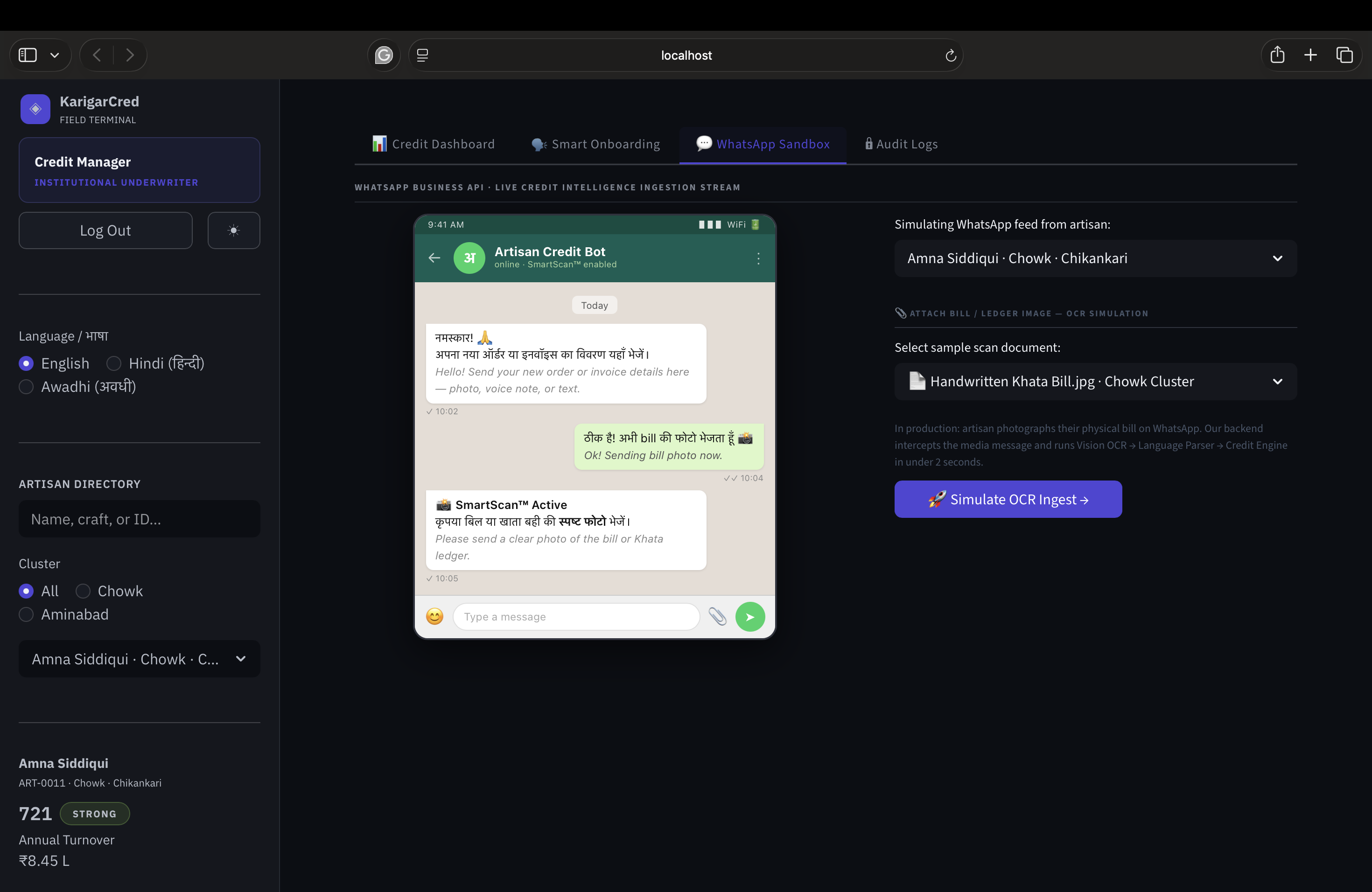Open the page reader icon in address bar
Image resolution: width=1372 pixels, height=892 pixels.
422,56
